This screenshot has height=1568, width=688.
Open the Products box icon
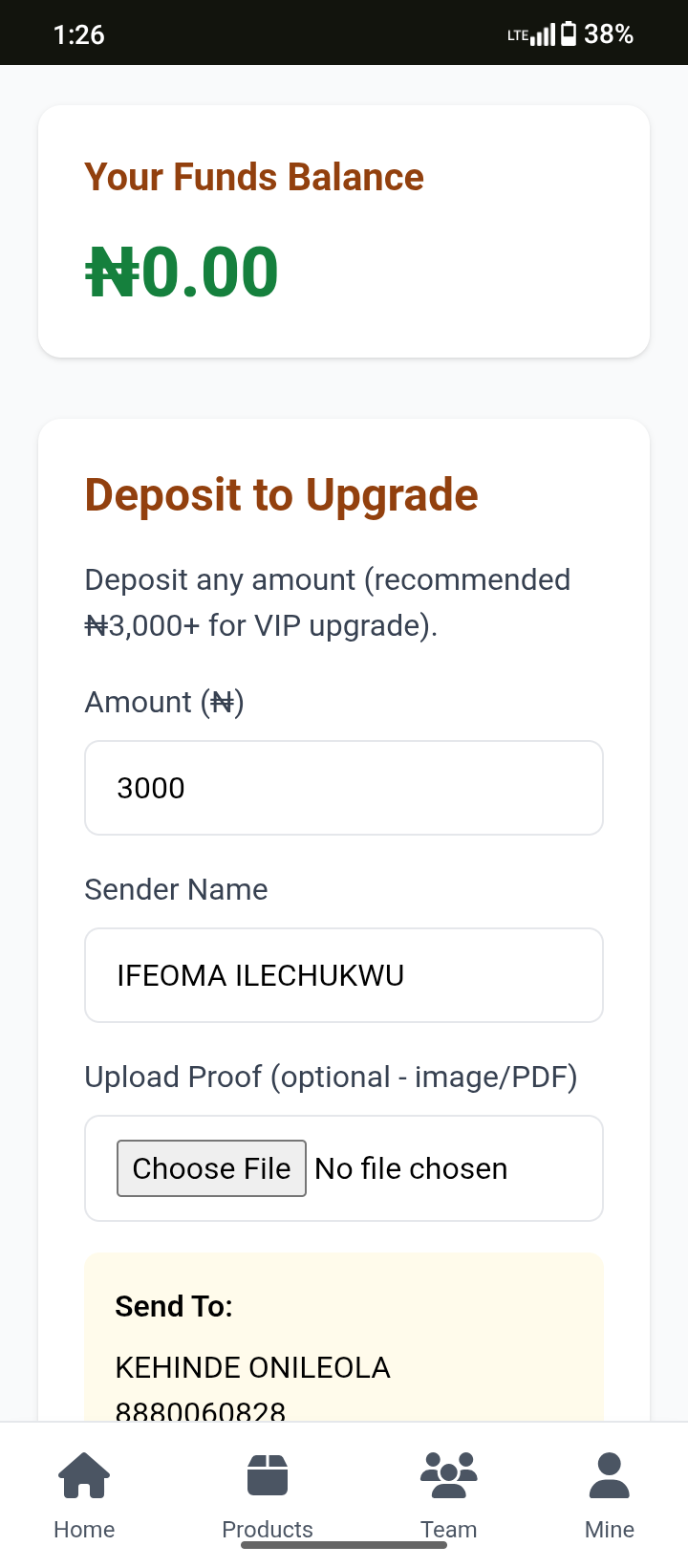[x=268, y=1474]
